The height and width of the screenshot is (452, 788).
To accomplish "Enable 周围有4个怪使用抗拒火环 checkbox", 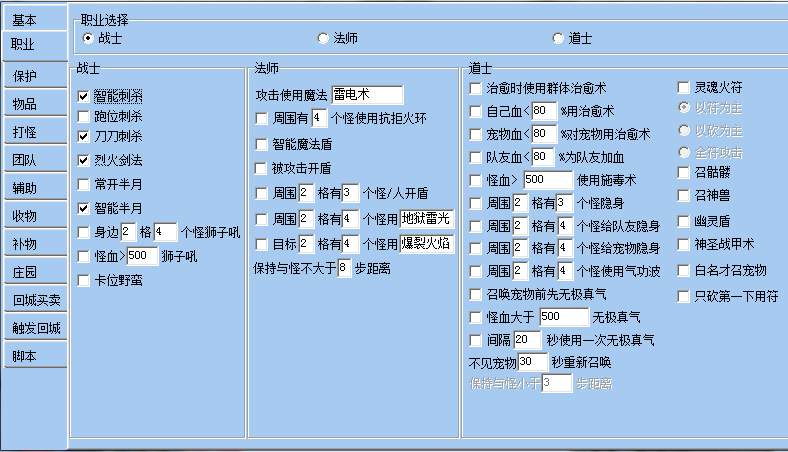I will (x=261, y=119).
